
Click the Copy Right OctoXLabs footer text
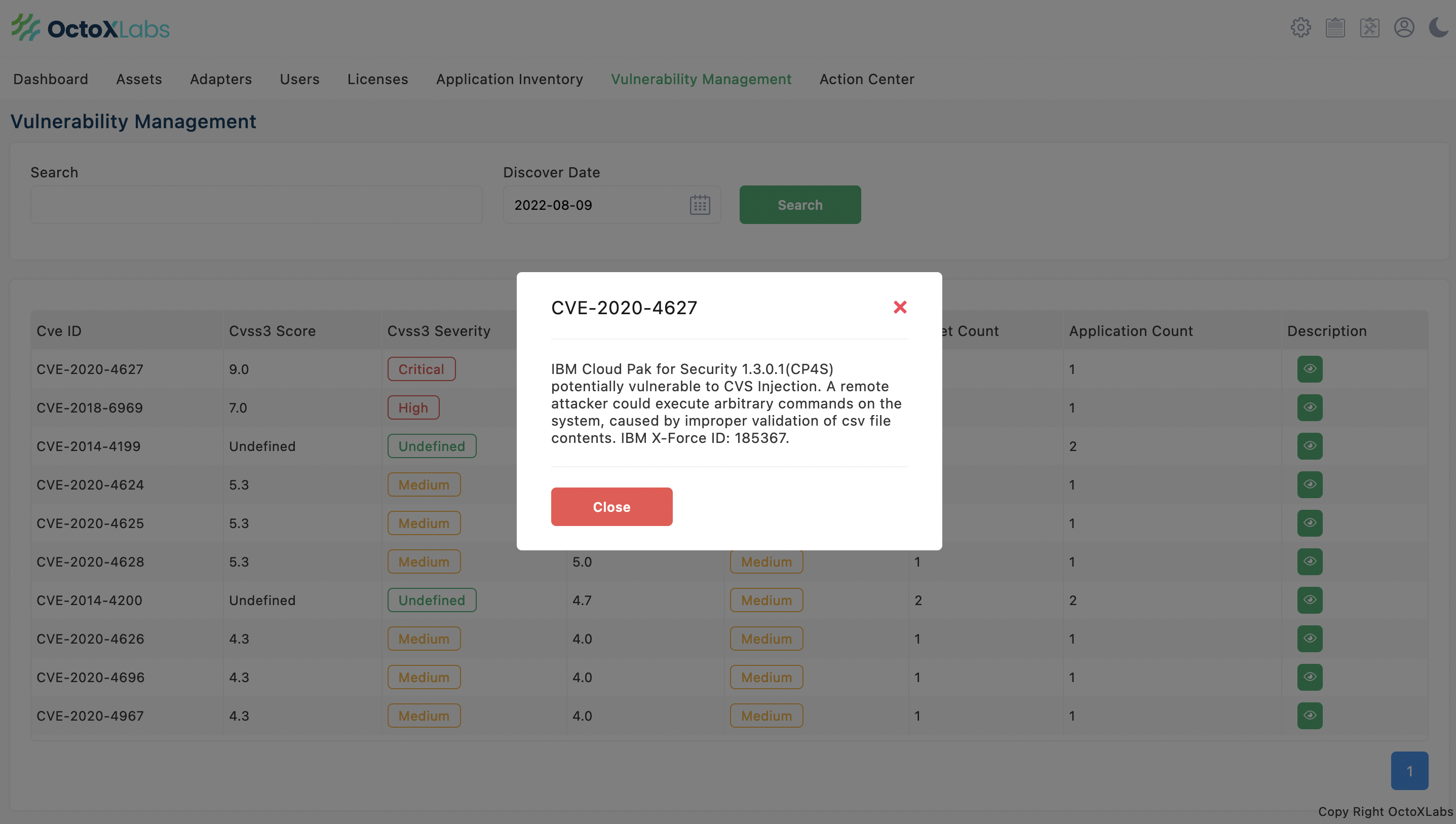point(1385,811)
